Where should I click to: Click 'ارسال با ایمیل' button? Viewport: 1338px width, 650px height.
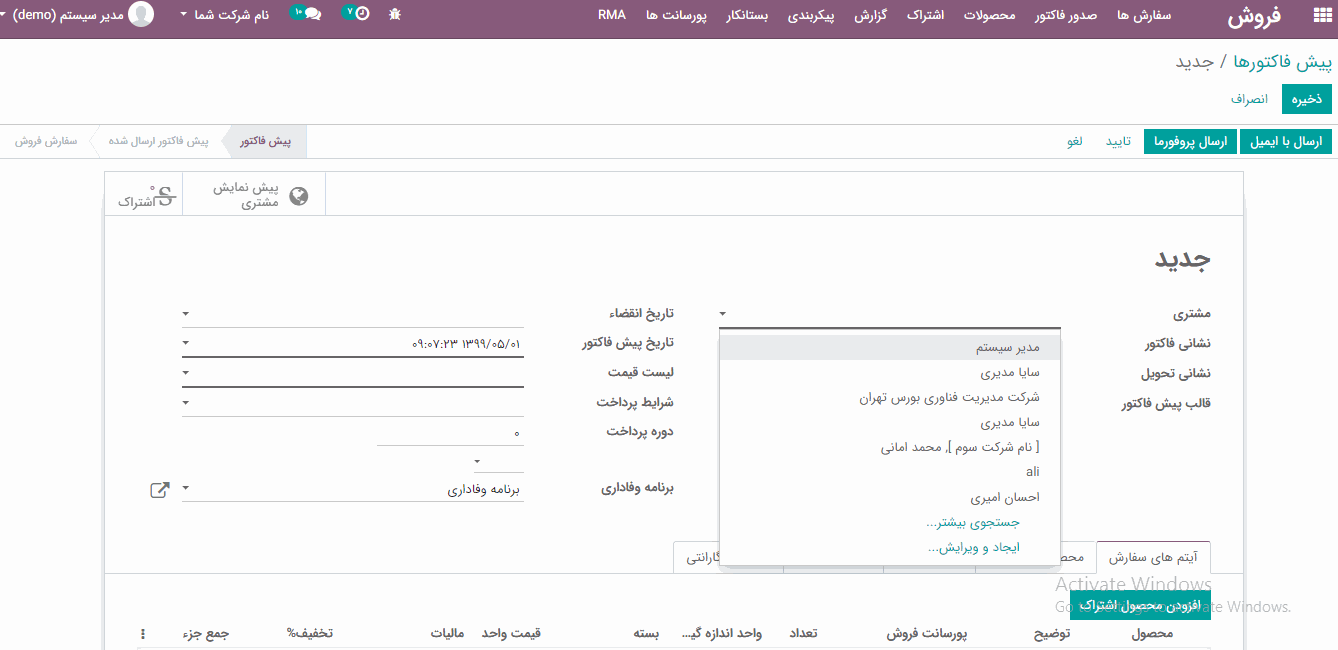point(1286,142)
